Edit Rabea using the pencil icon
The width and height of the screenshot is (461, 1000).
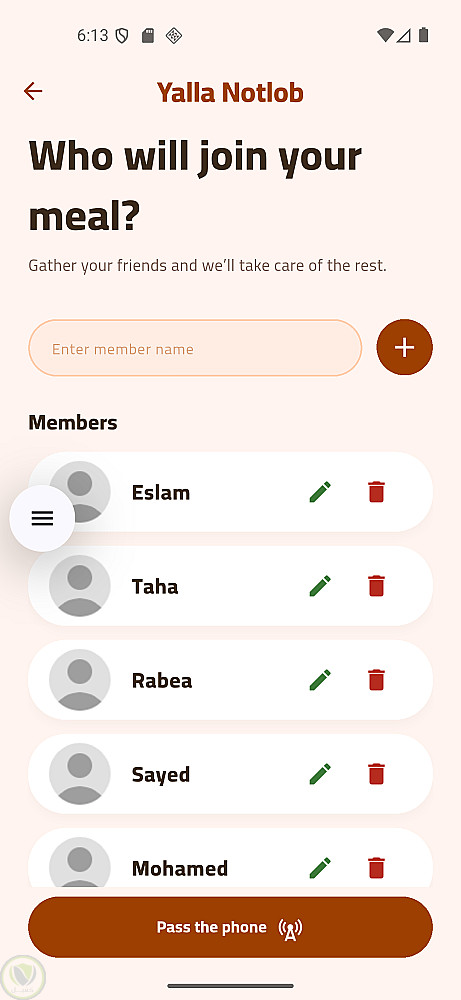coord(320,680)
